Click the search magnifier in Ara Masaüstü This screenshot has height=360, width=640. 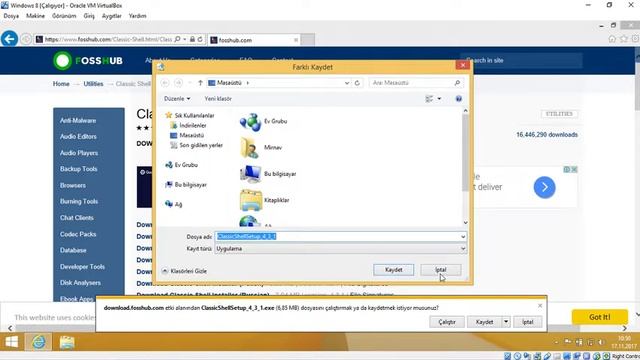coord(457,83)
